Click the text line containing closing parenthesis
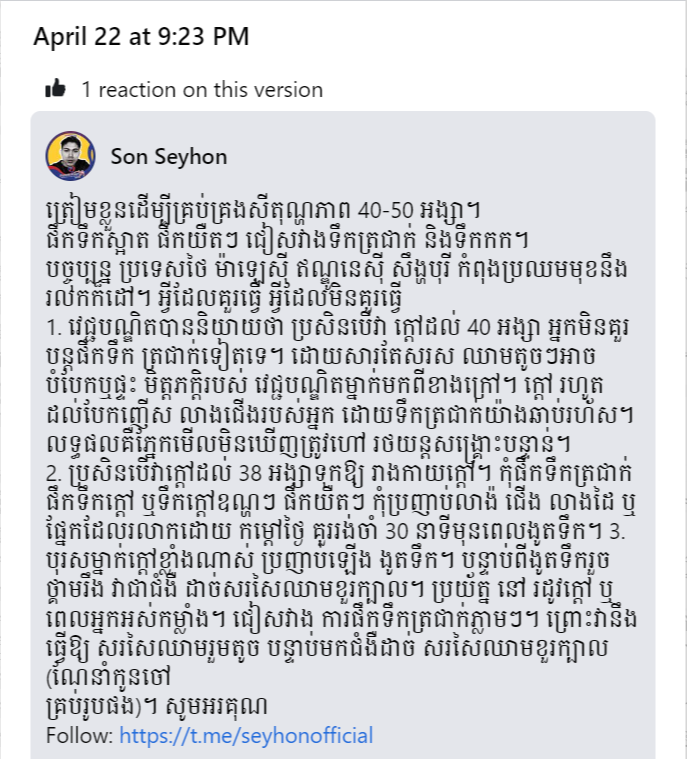Image resolution: width=687 pixels, height=759 pixels. pos(156,706)
